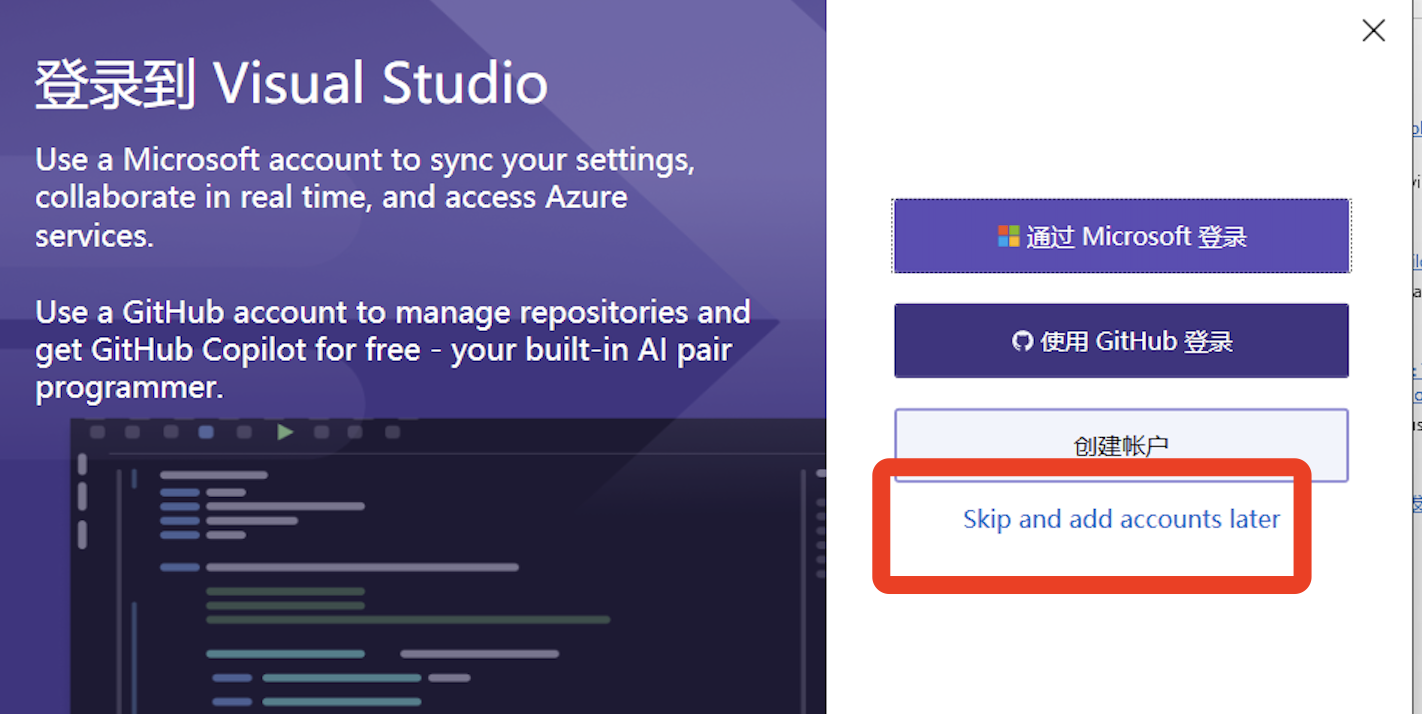The height and width of the screenshot is (714, 1422).
Task: Click the blue partial link near the bottom right edge
Action: coord(1416,395)
